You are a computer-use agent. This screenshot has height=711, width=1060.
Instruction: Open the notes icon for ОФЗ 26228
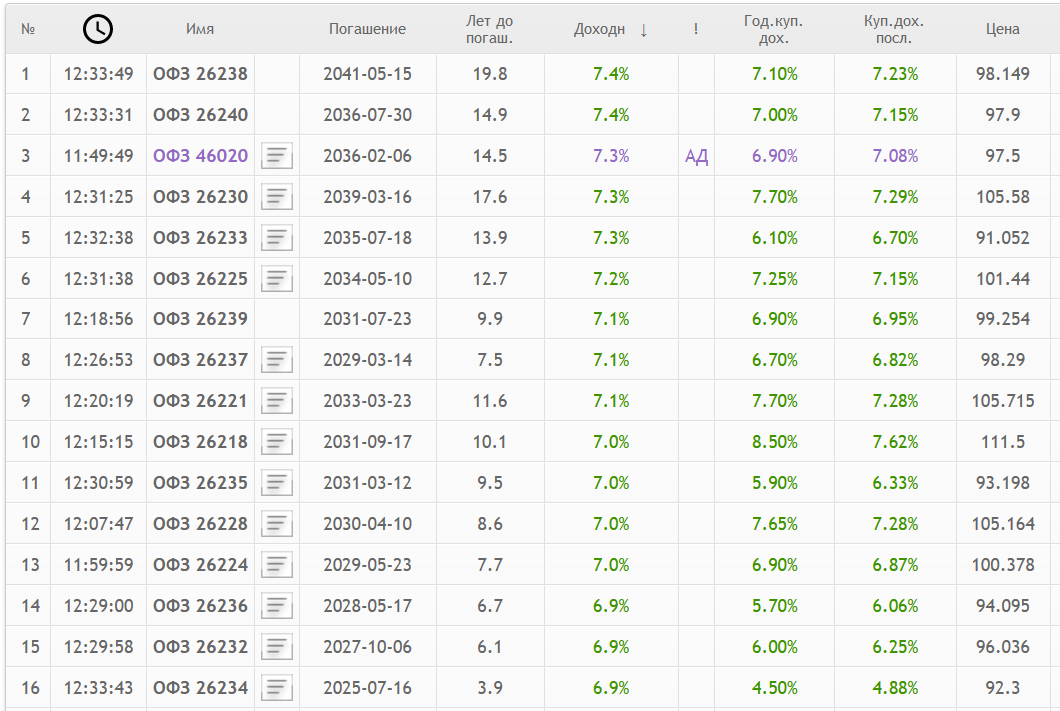276,524
